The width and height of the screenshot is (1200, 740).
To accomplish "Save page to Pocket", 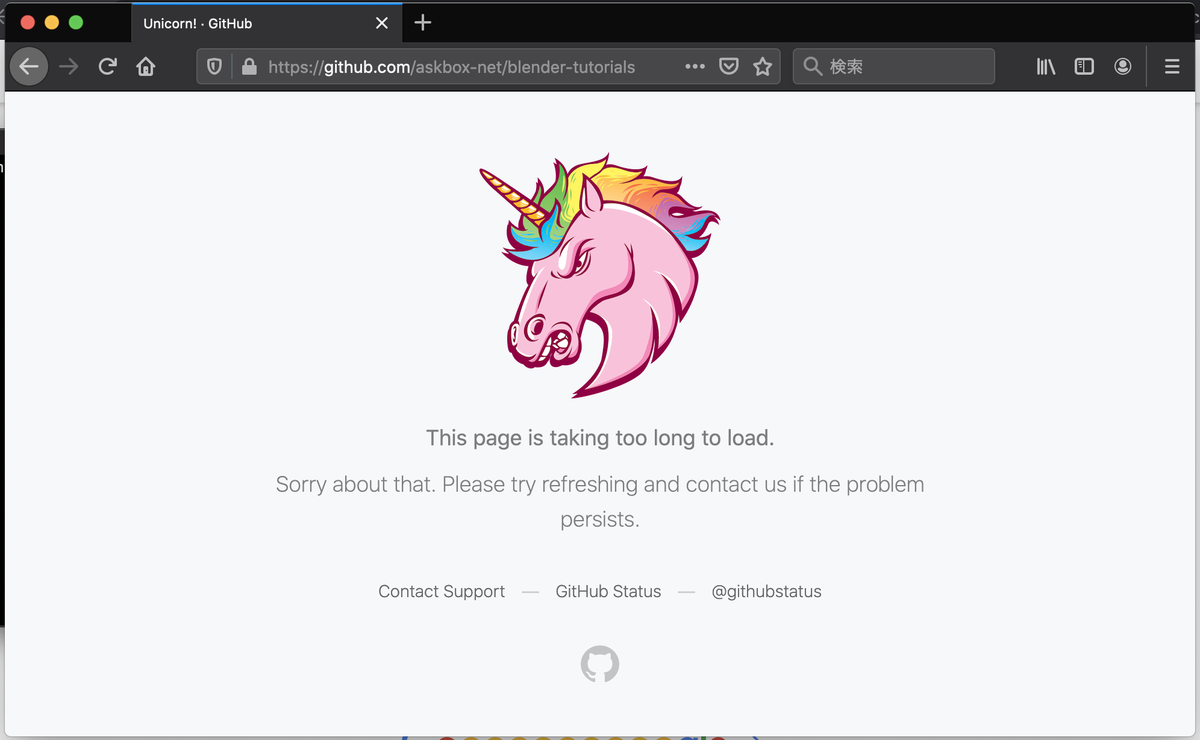I will [730, 67].
